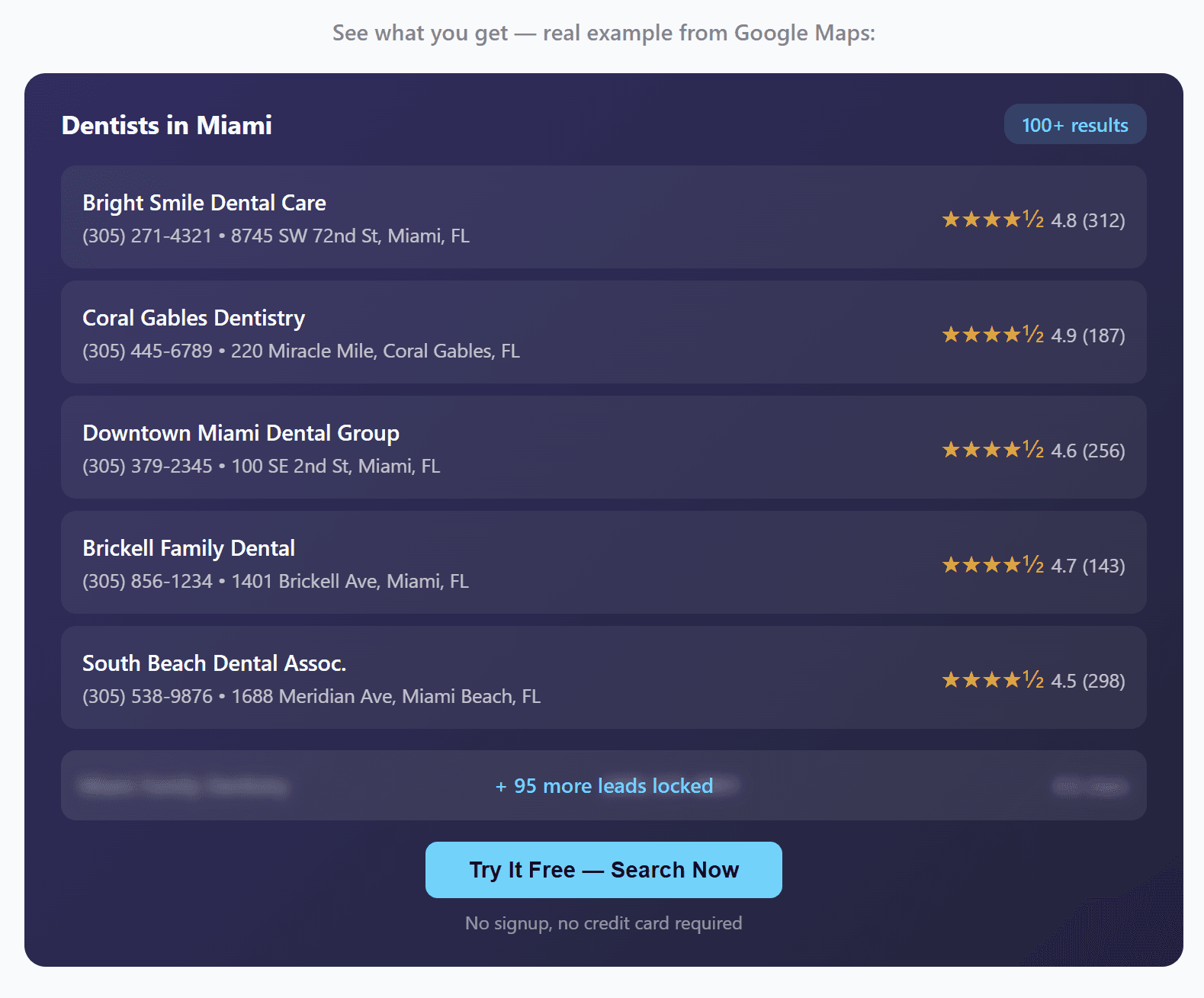Choose the Brickell Family Dental listing

click(x=188, y=548)
